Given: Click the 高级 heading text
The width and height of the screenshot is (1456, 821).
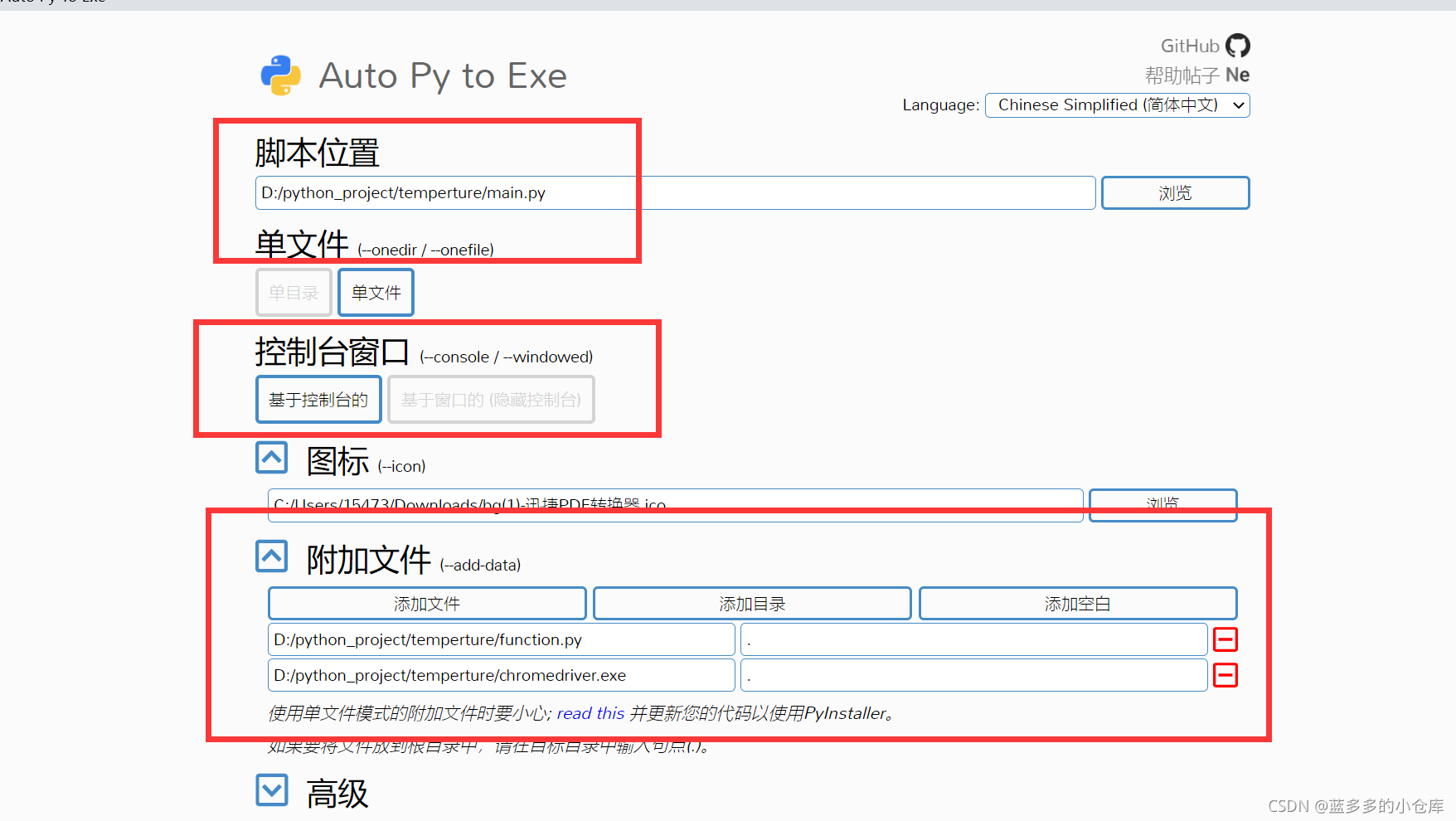Looking at the screenshot, I should (x=337, y=794).
